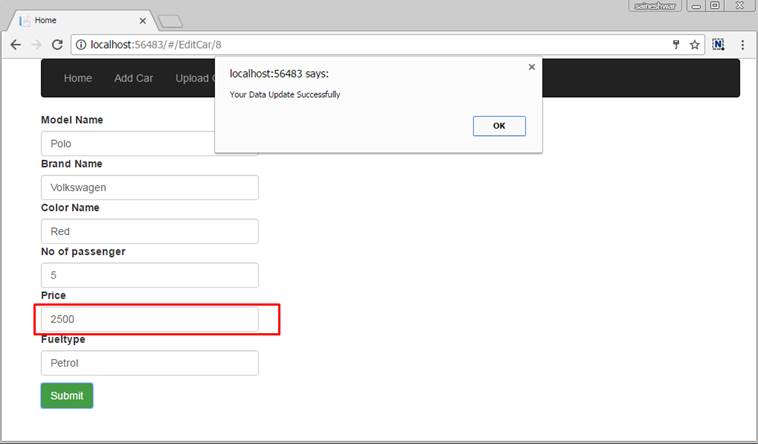Dismiss the alert dialog with X

point(532,67)
